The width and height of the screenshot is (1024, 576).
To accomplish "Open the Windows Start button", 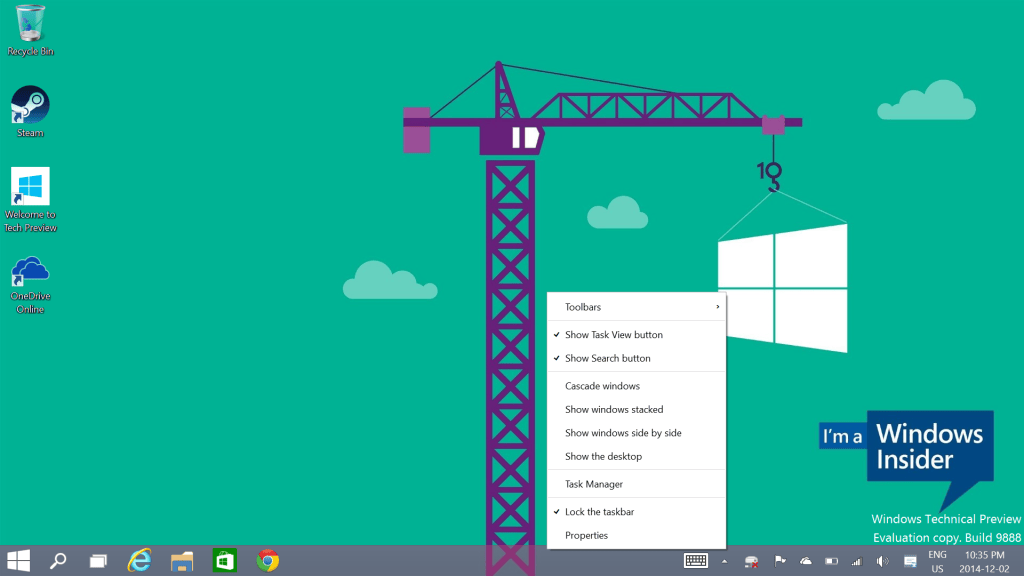I will pos(18,560).
